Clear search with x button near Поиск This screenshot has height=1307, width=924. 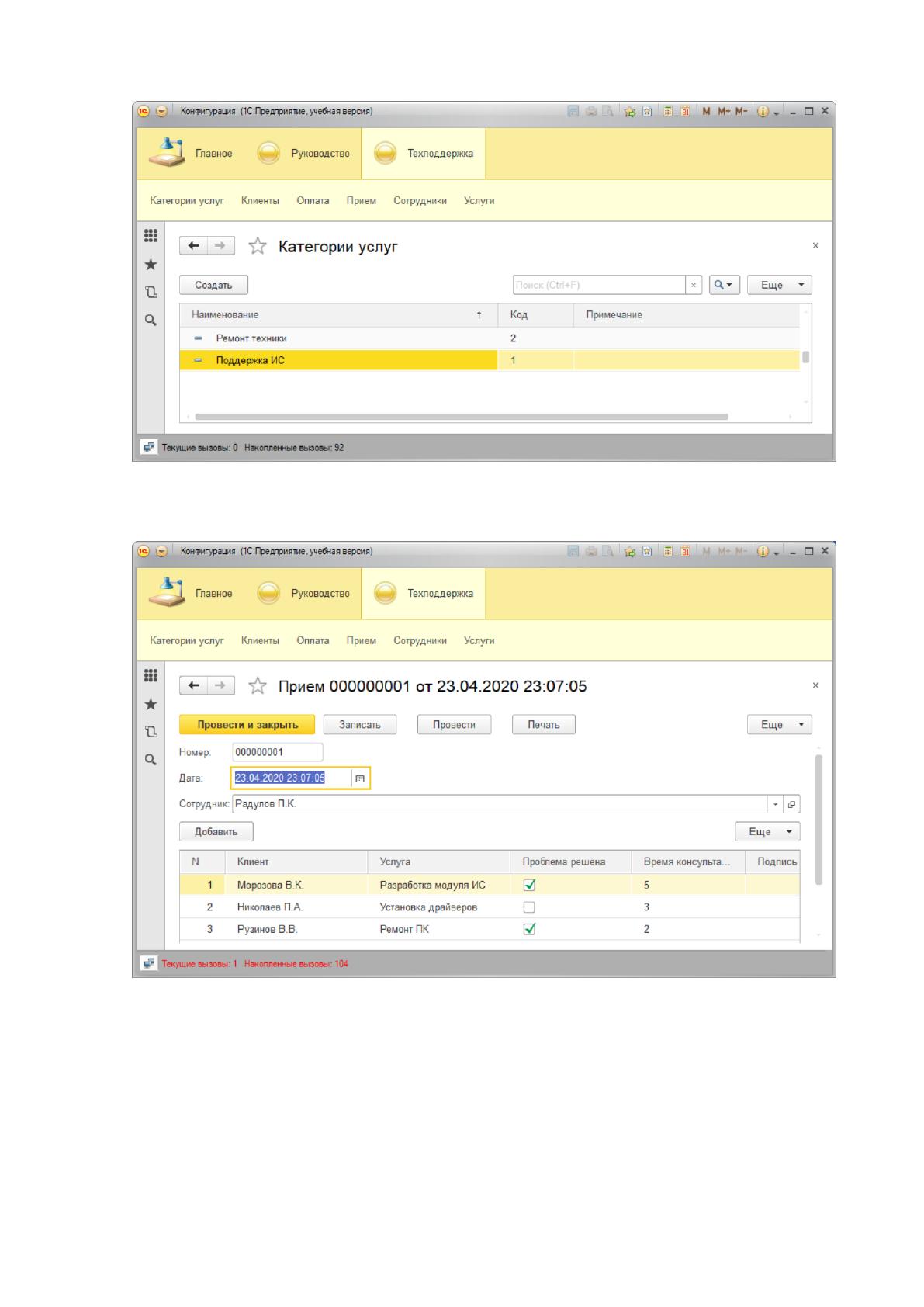tap(694, 285)
